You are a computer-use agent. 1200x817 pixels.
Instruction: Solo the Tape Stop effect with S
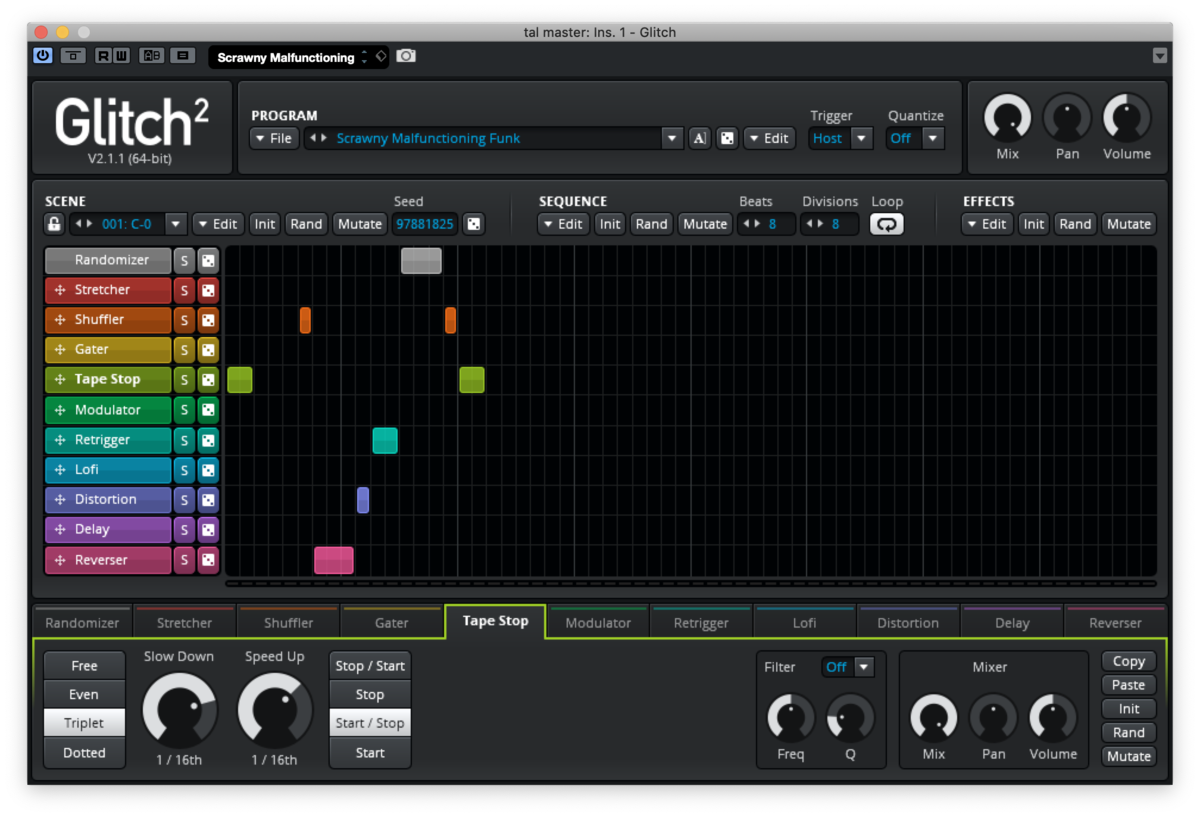[x=184, y=380]
